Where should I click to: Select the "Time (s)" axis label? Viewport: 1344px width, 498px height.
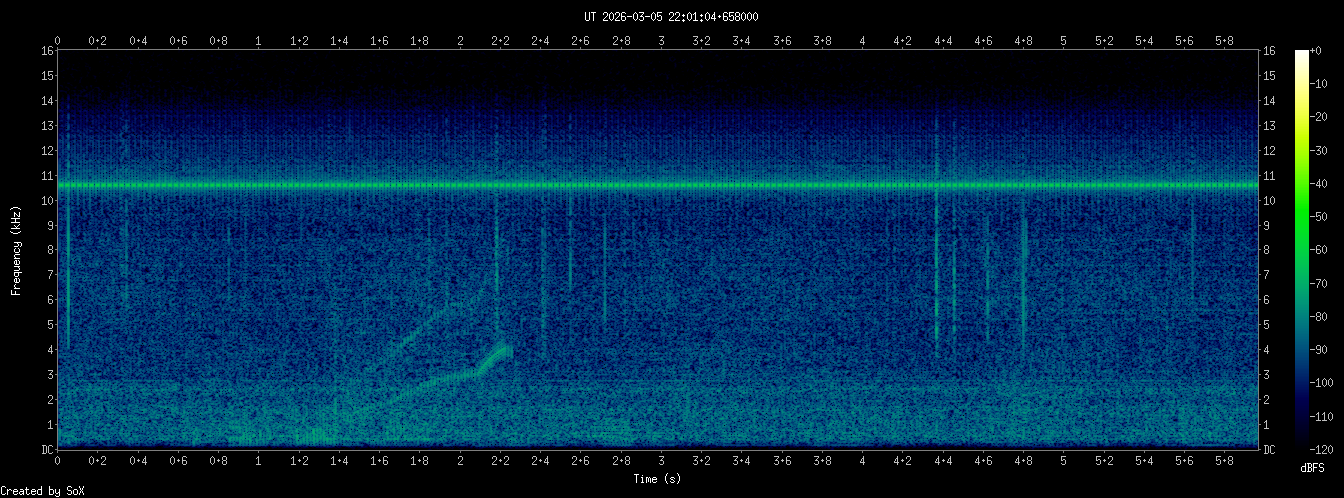(660, 479)
